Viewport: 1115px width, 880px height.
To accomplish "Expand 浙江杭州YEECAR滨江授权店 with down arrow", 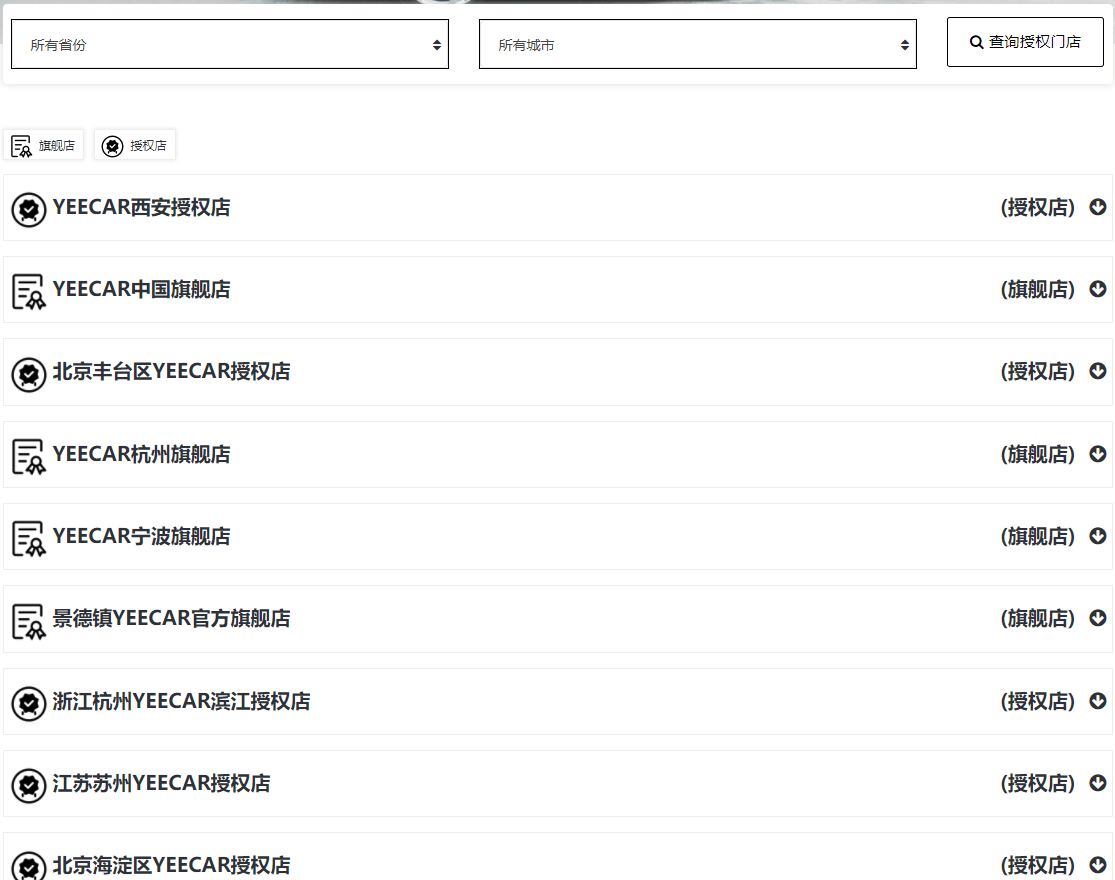I will (1098, 701).
